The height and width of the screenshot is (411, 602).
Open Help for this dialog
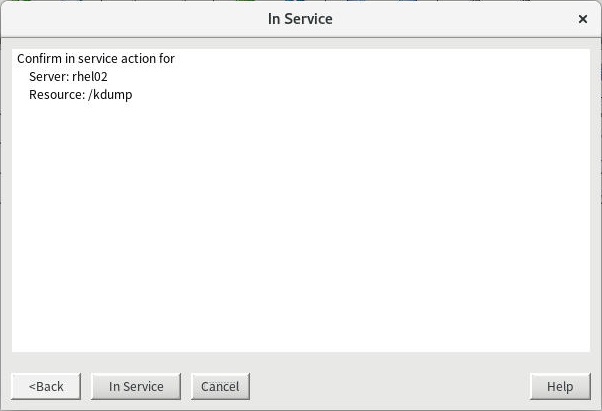tap(560, 387)
